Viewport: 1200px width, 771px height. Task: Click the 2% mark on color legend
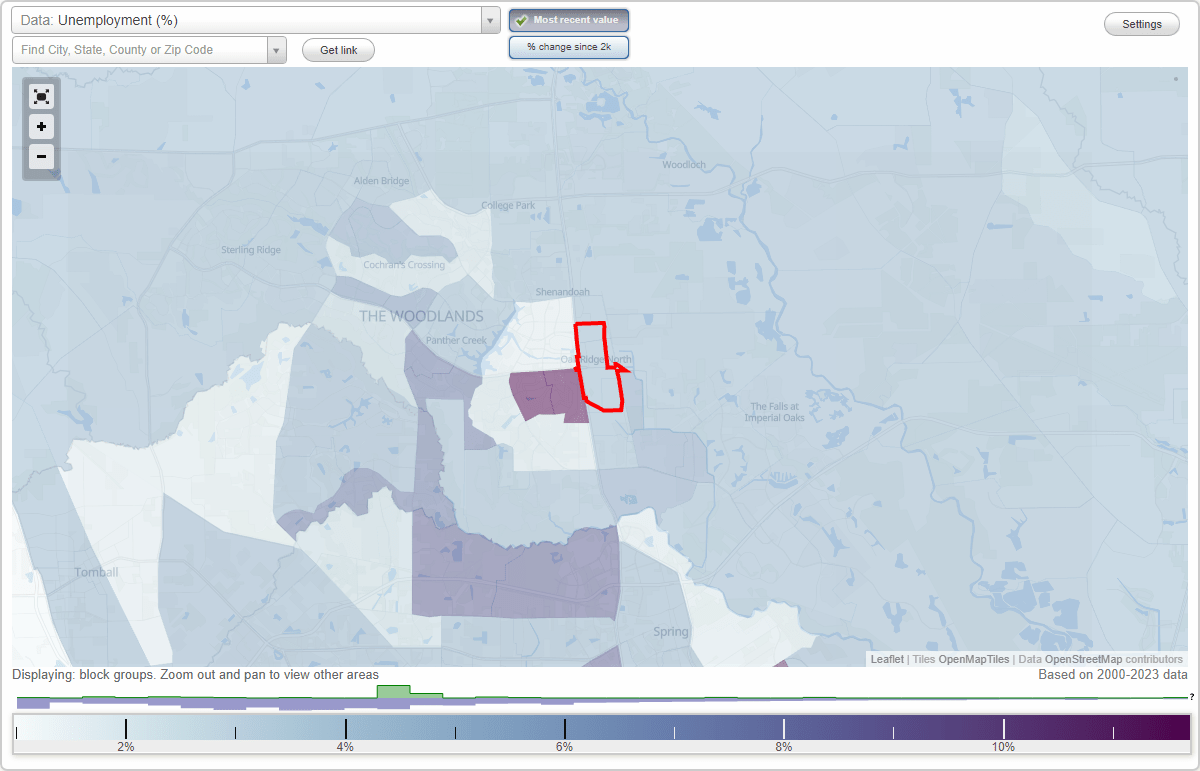click(126, 747)
